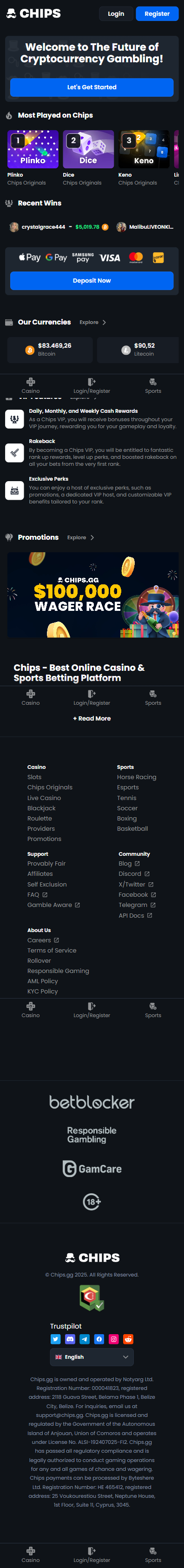Open the Reddit social icon in footer

coord(128,1338)
